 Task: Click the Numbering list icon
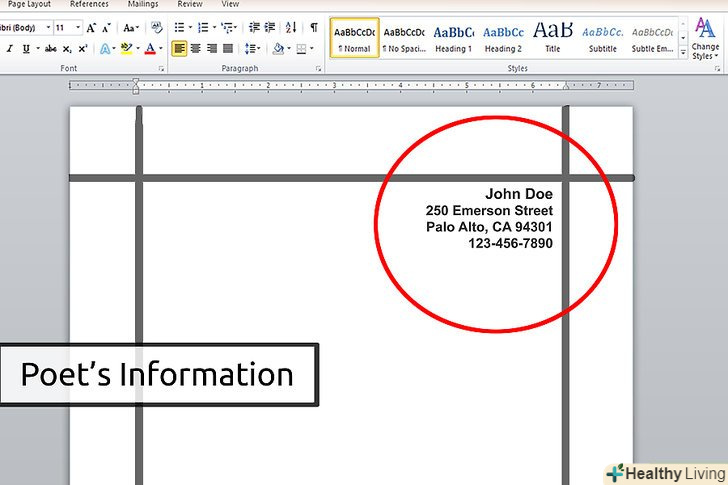pyautogui.click(x=203, y=27)
